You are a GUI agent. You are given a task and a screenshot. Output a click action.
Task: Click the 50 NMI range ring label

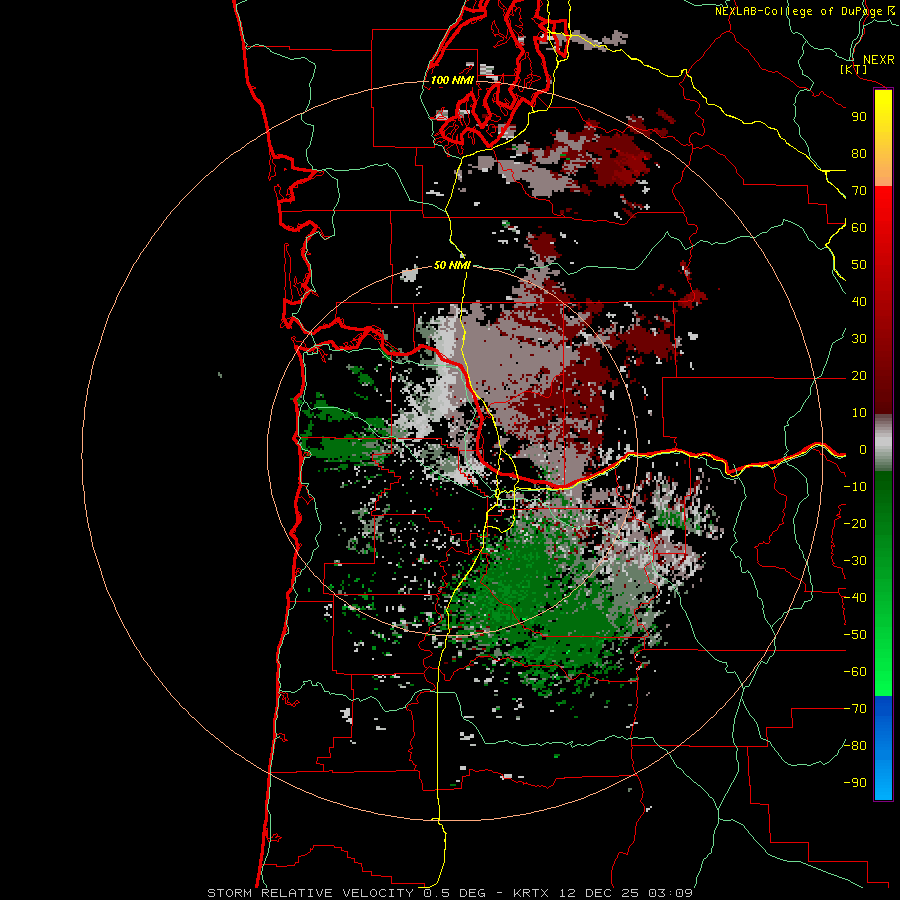[x=452, y=265]
